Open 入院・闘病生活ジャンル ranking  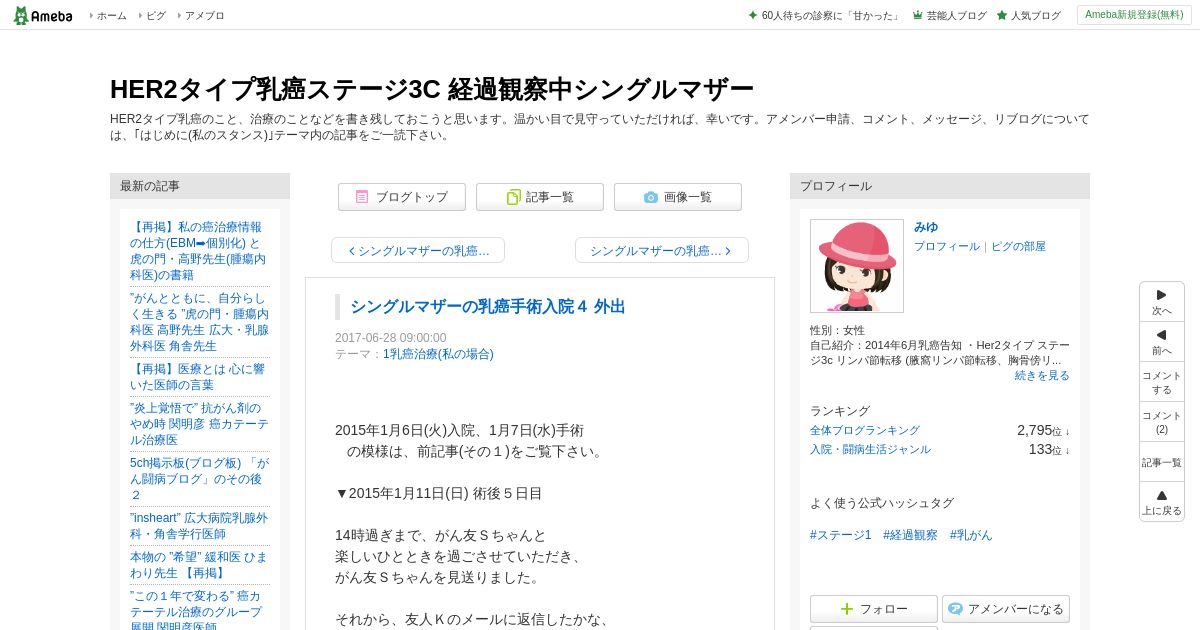(870, 449)
